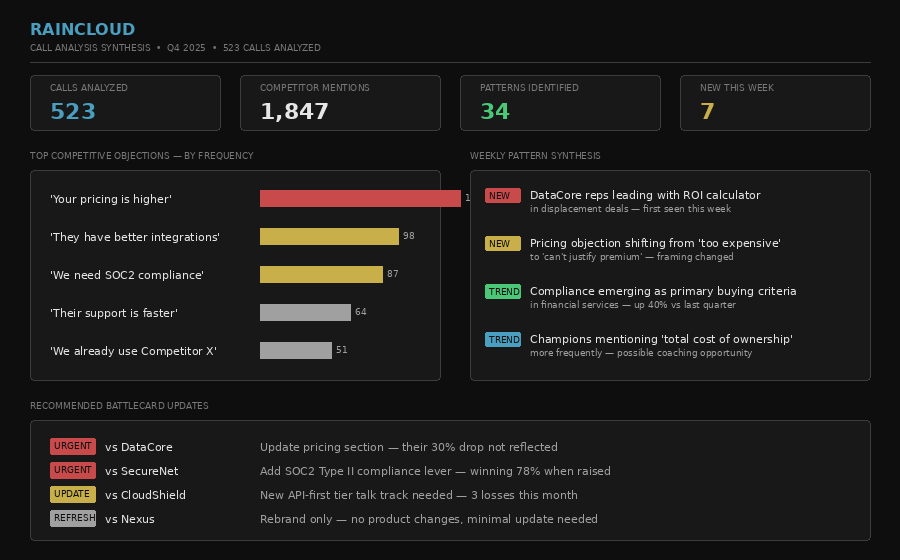Click the REFRESH badge next to vs Nexus
This screenshot has width=900, height=560.
pos(73,519)
